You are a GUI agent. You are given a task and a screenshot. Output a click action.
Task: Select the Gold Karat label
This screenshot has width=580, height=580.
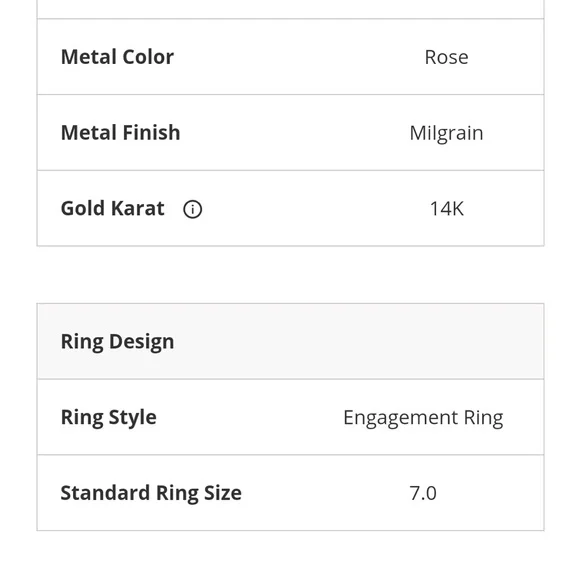click(x=112, y=208)
